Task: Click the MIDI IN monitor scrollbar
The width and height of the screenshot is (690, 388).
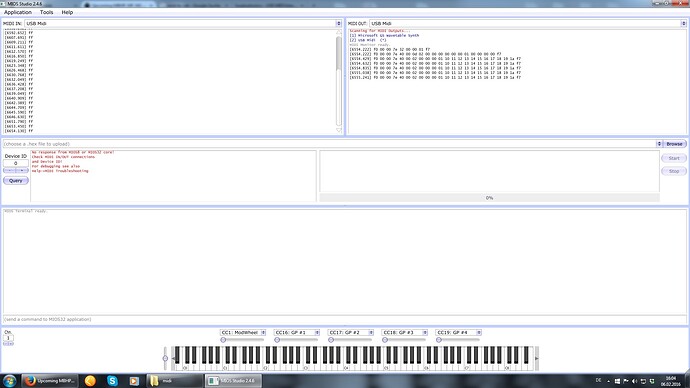Action: (x=339, y=81)
